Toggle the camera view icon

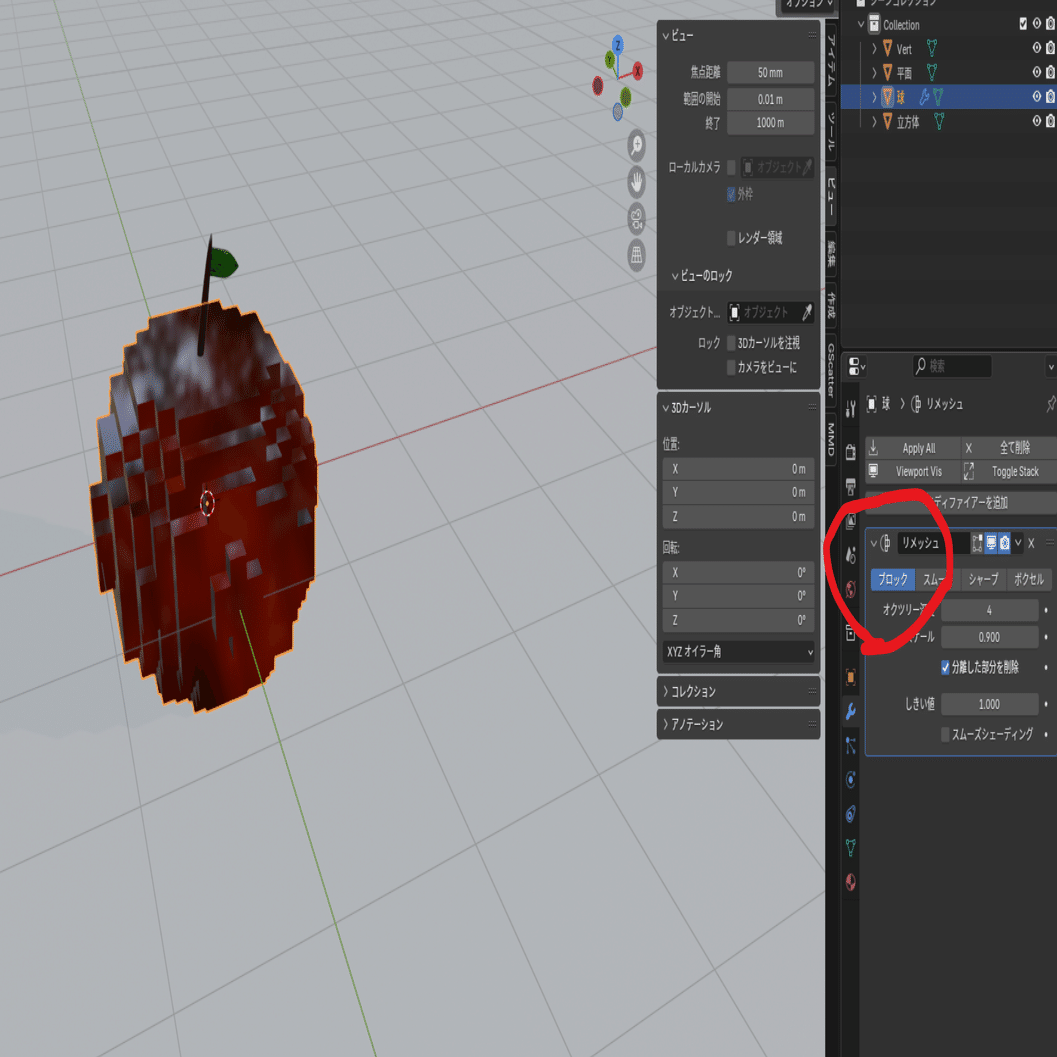pyautogui.click(x=636, y=218)
